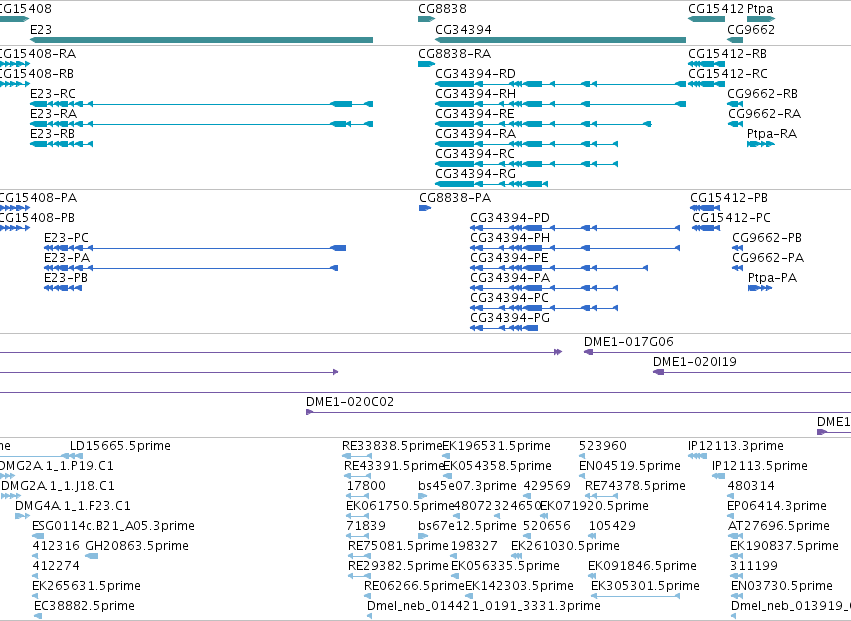851x621 pixels.
Task: Select protein label CG34394-PG
Action: click(x=510, y=318)
